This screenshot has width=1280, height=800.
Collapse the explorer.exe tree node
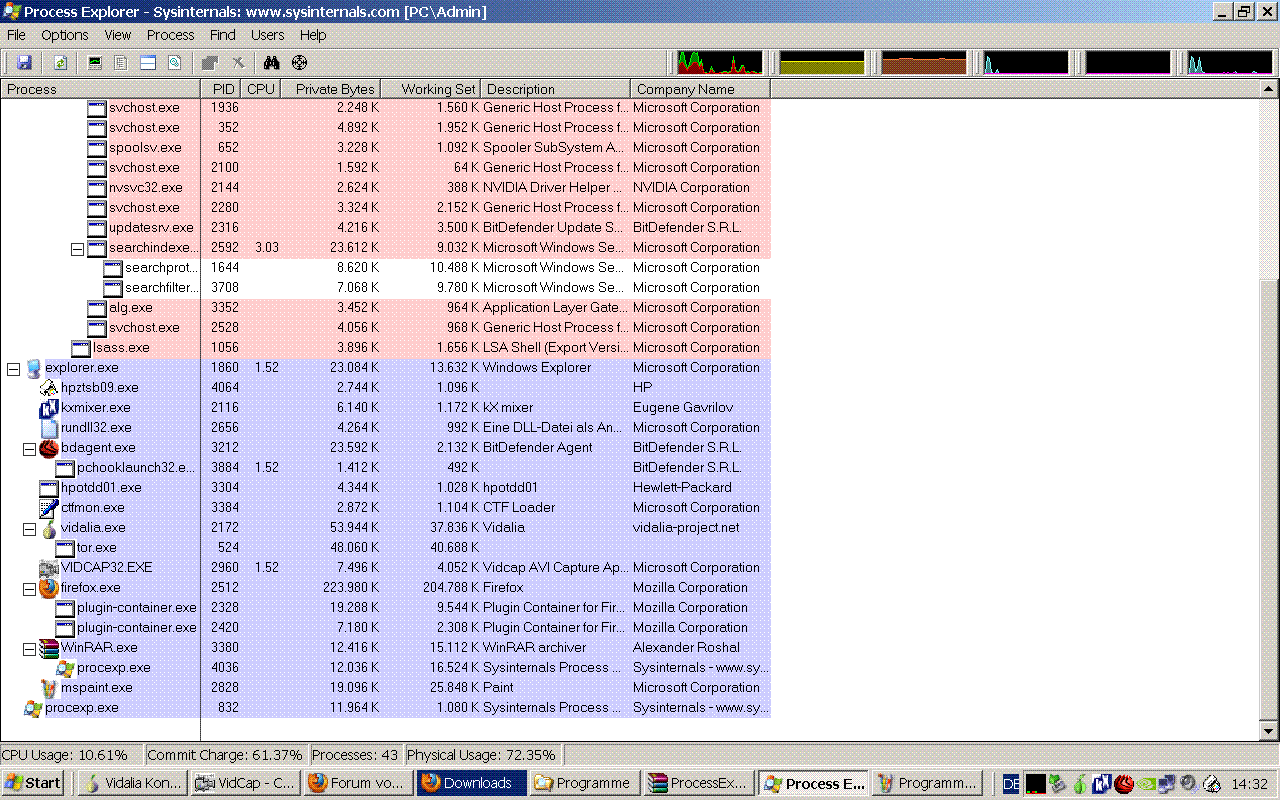click(x=13, y=369)
